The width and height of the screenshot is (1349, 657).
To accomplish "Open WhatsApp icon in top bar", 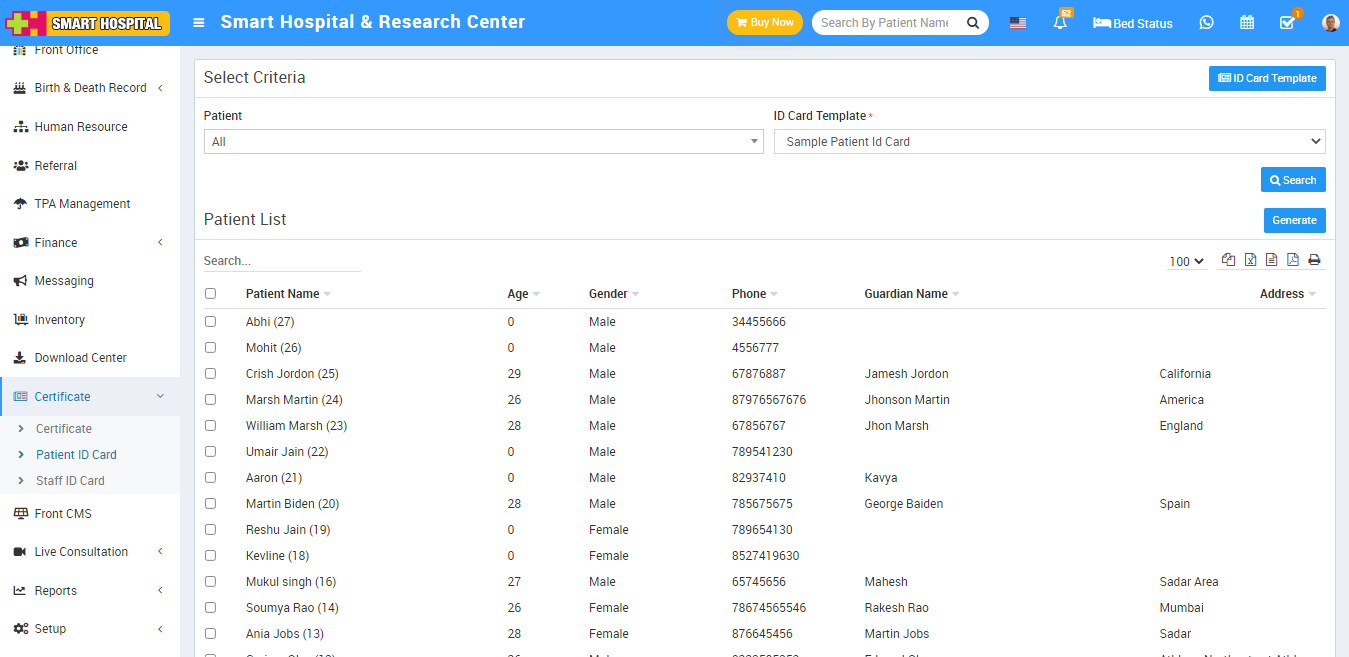I will pyautogui.click(x=1206, y=23).
